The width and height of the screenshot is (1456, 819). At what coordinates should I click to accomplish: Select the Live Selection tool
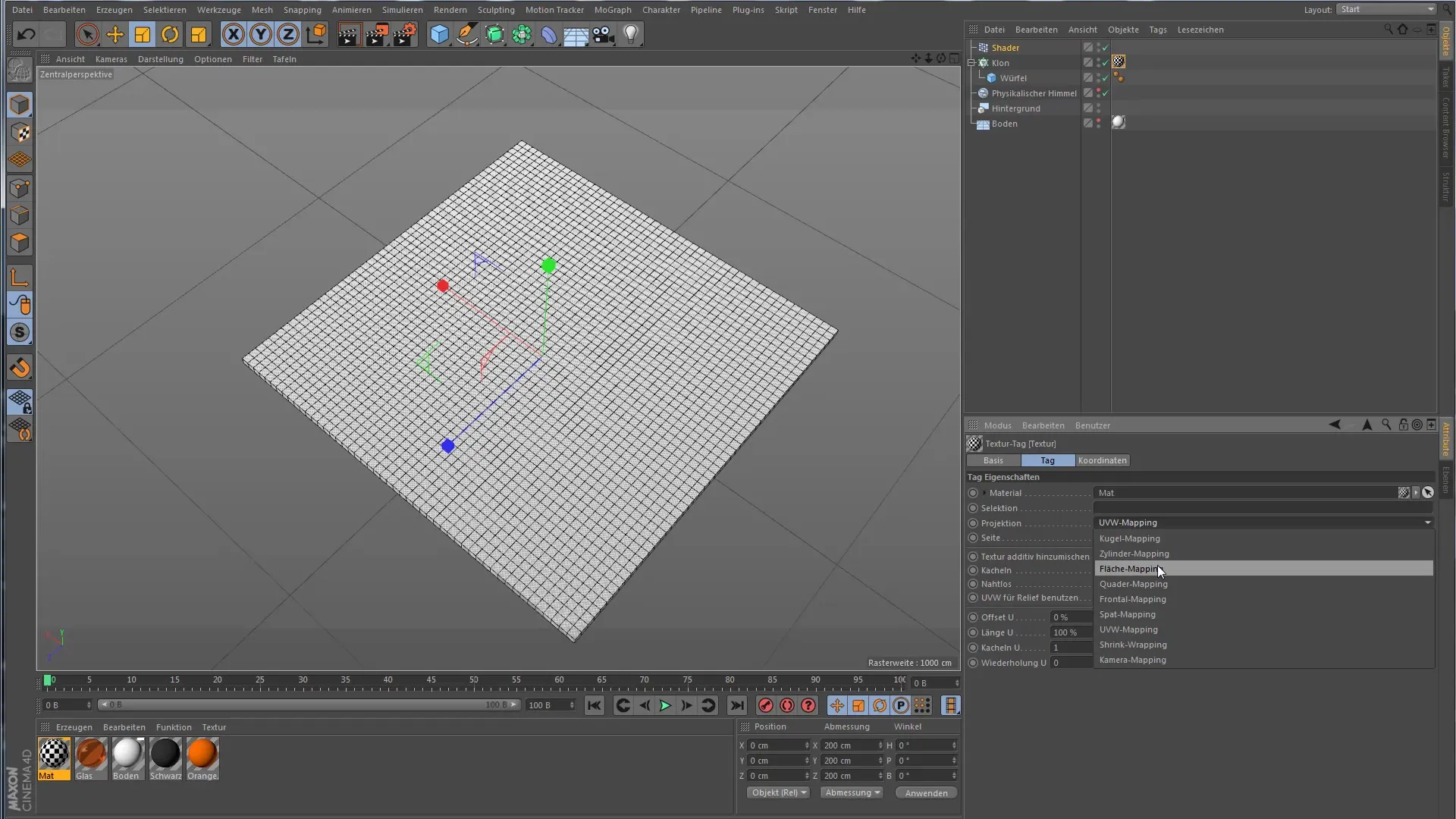point(87,34)
